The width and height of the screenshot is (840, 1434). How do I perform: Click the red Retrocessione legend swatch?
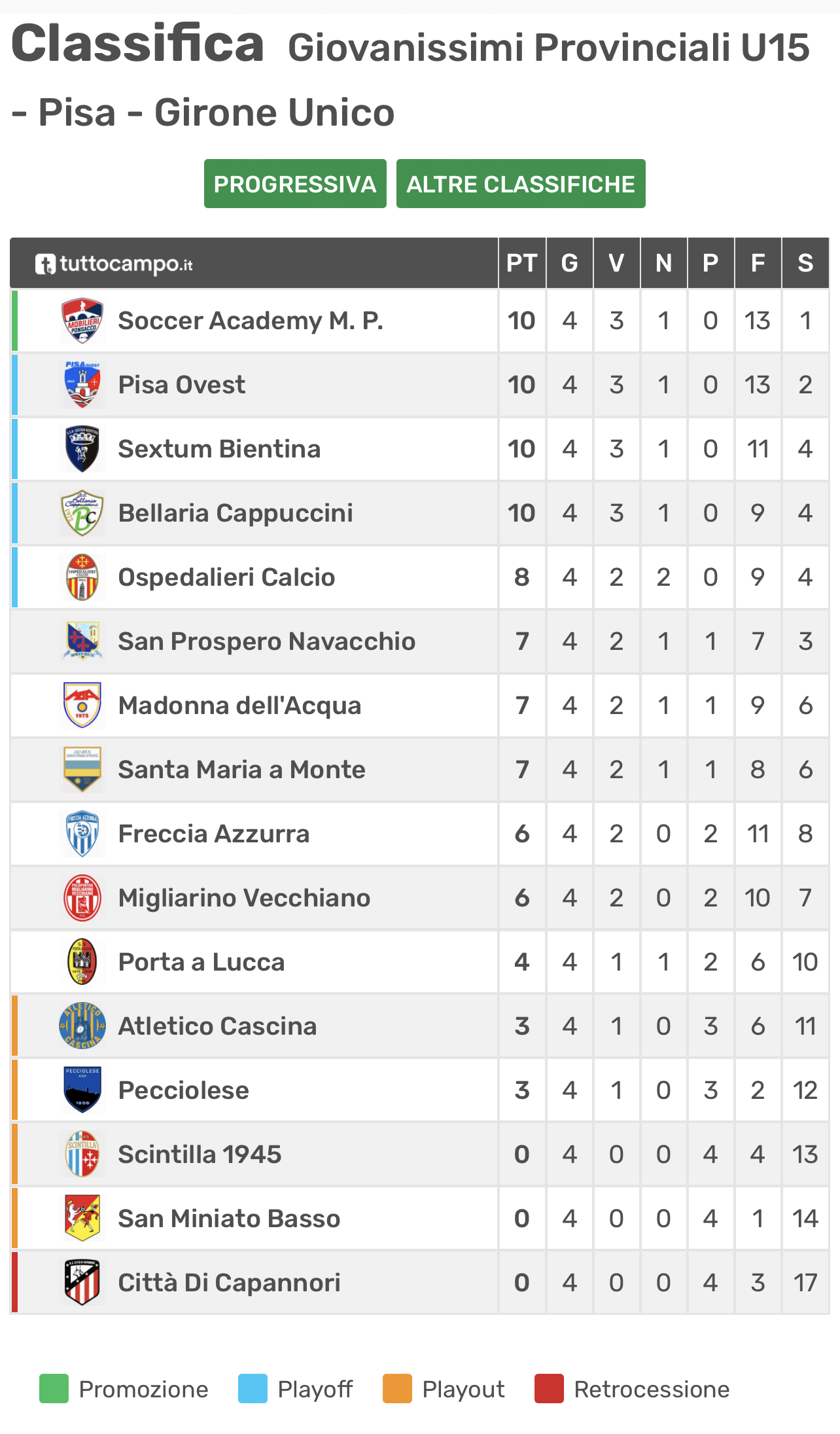click(x=549, y=1389)
